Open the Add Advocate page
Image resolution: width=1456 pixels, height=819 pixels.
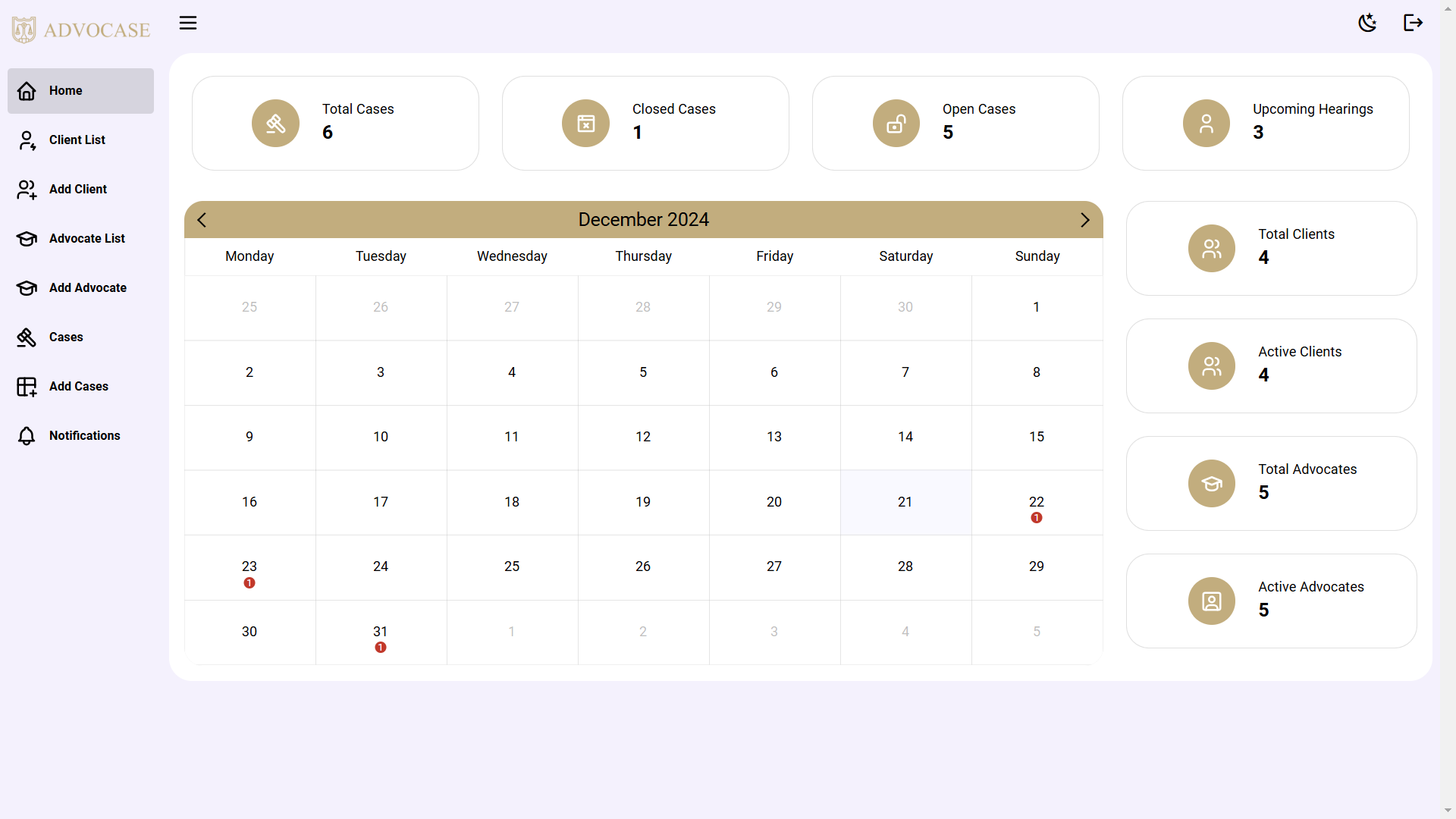point(87,288)
